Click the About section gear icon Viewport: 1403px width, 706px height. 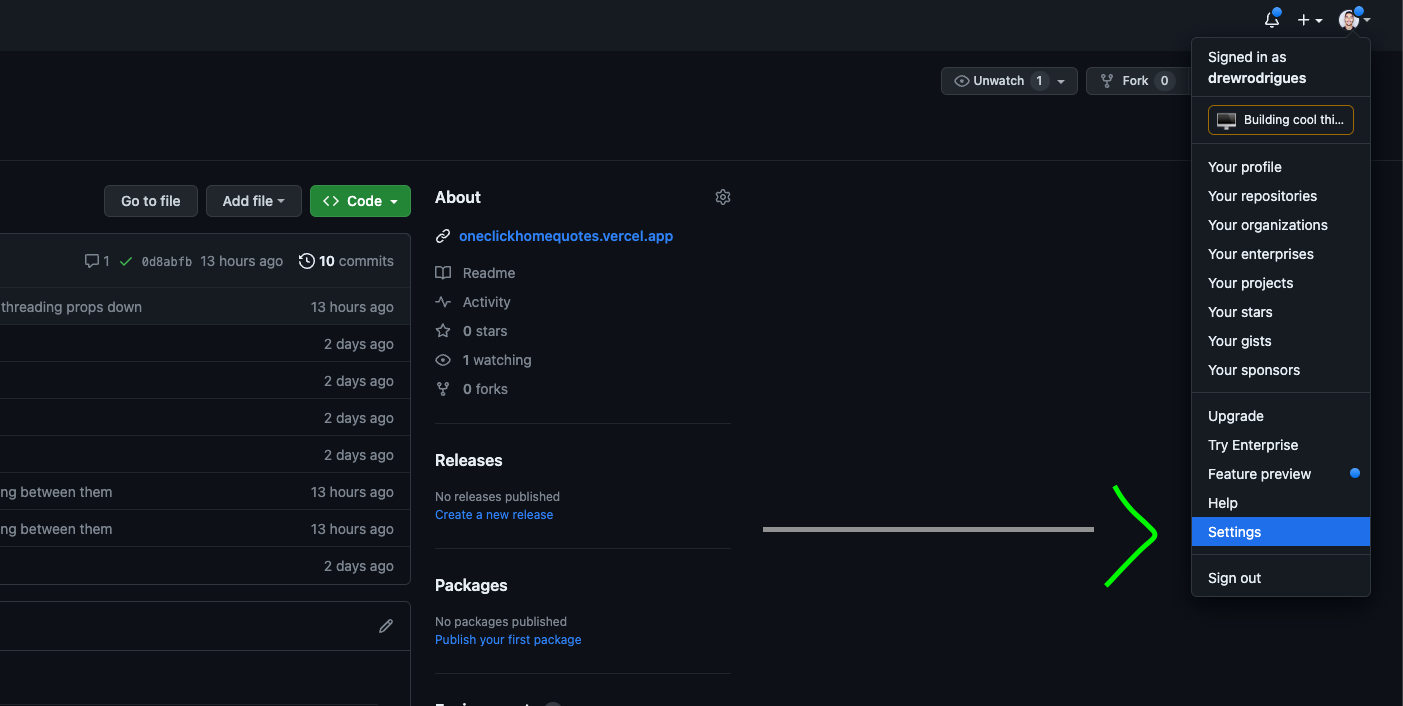point(723,198)
